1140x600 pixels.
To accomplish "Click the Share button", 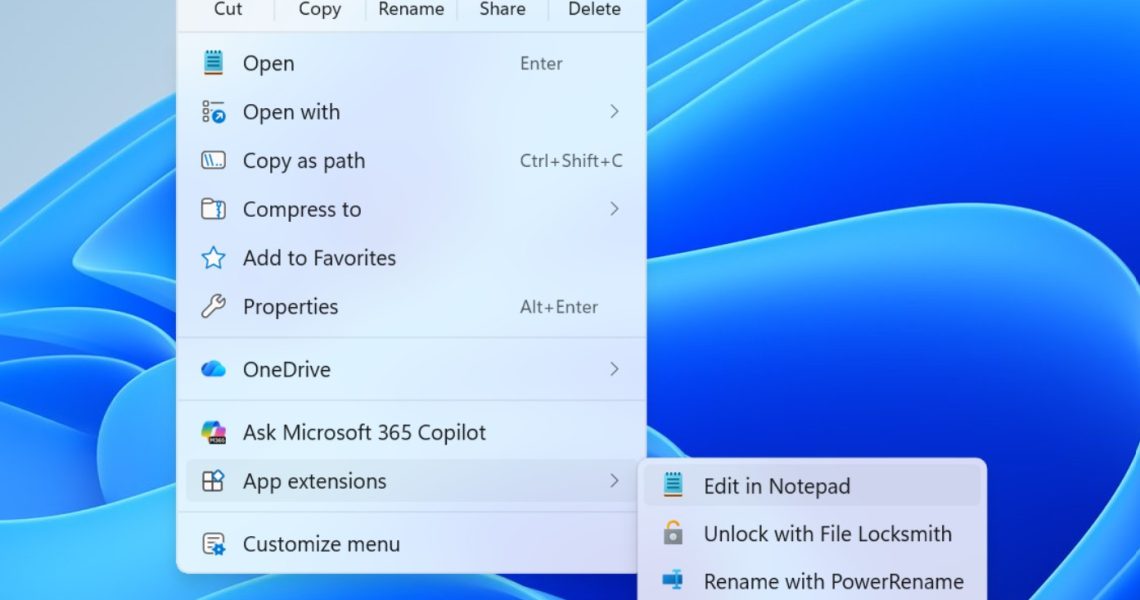I will pyautogui.click(x=502, y=9).
